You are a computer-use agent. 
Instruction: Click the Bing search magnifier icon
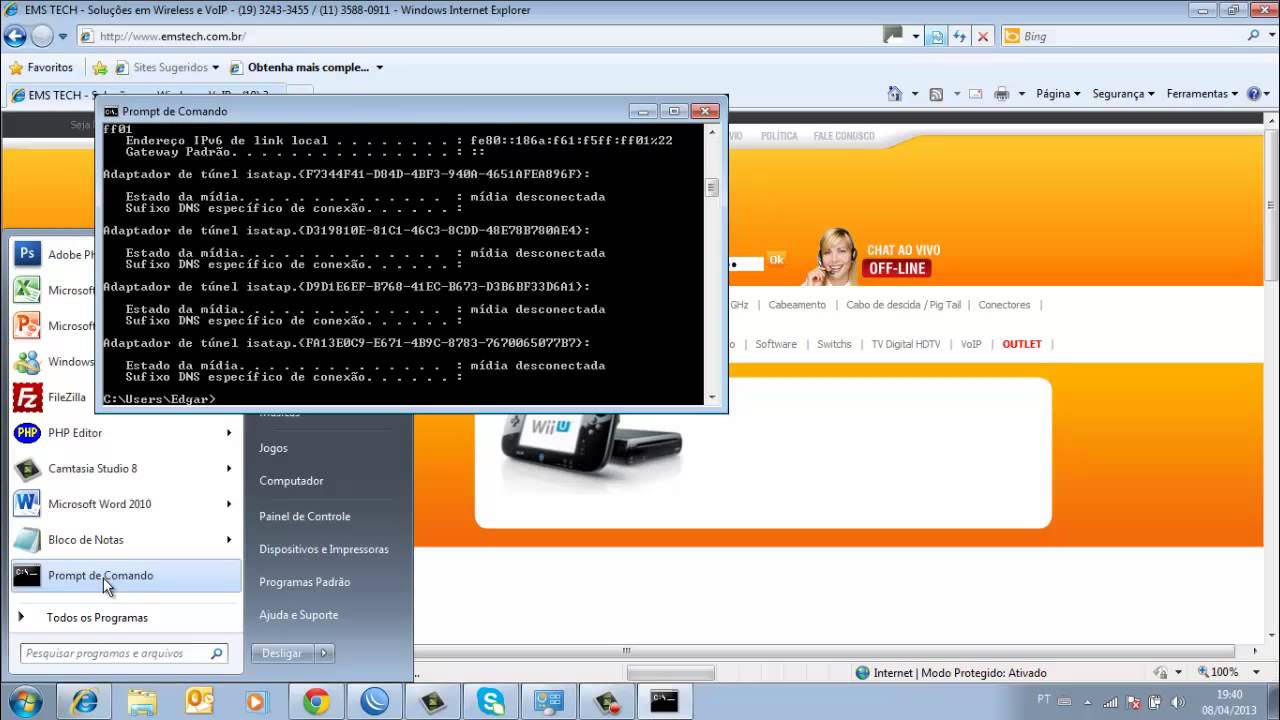click(x=1254, y=36)
